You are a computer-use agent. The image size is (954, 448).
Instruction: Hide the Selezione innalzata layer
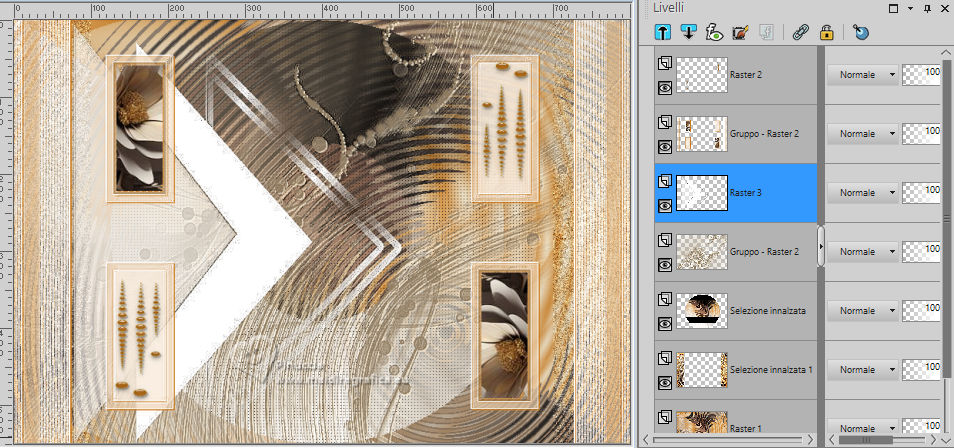coord(665,324)
